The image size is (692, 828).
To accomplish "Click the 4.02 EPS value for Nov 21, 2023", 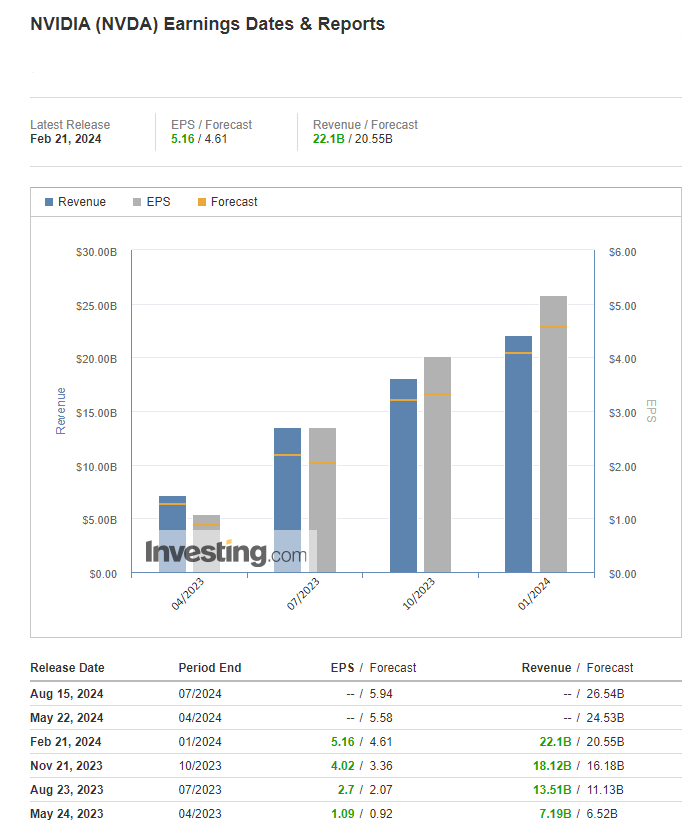I will point(343,766).
